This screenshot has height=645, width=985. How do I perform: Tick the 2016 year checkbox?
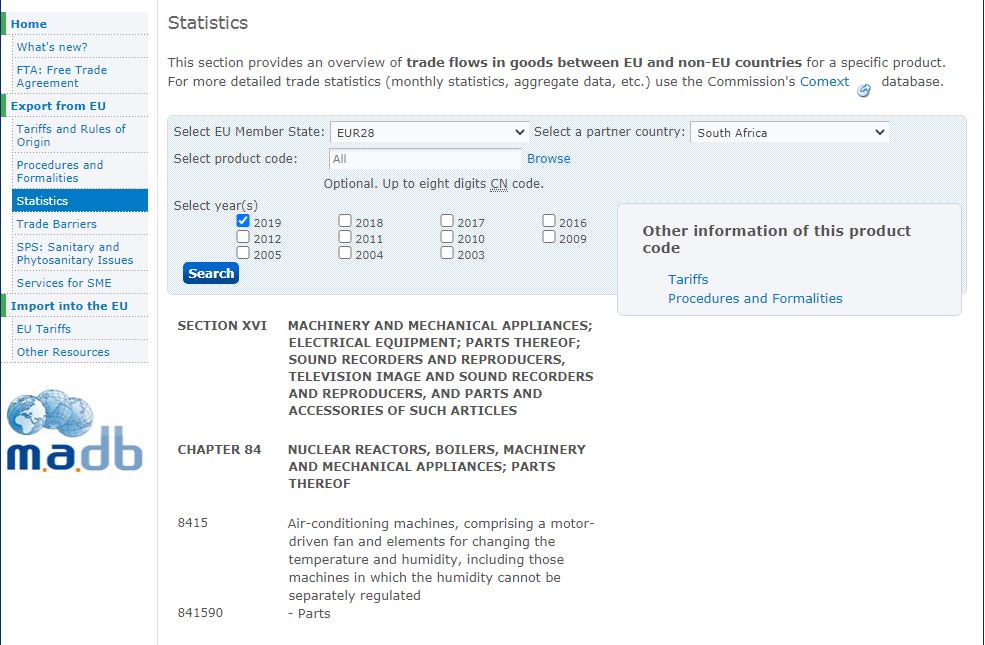(x=549, y=220)
